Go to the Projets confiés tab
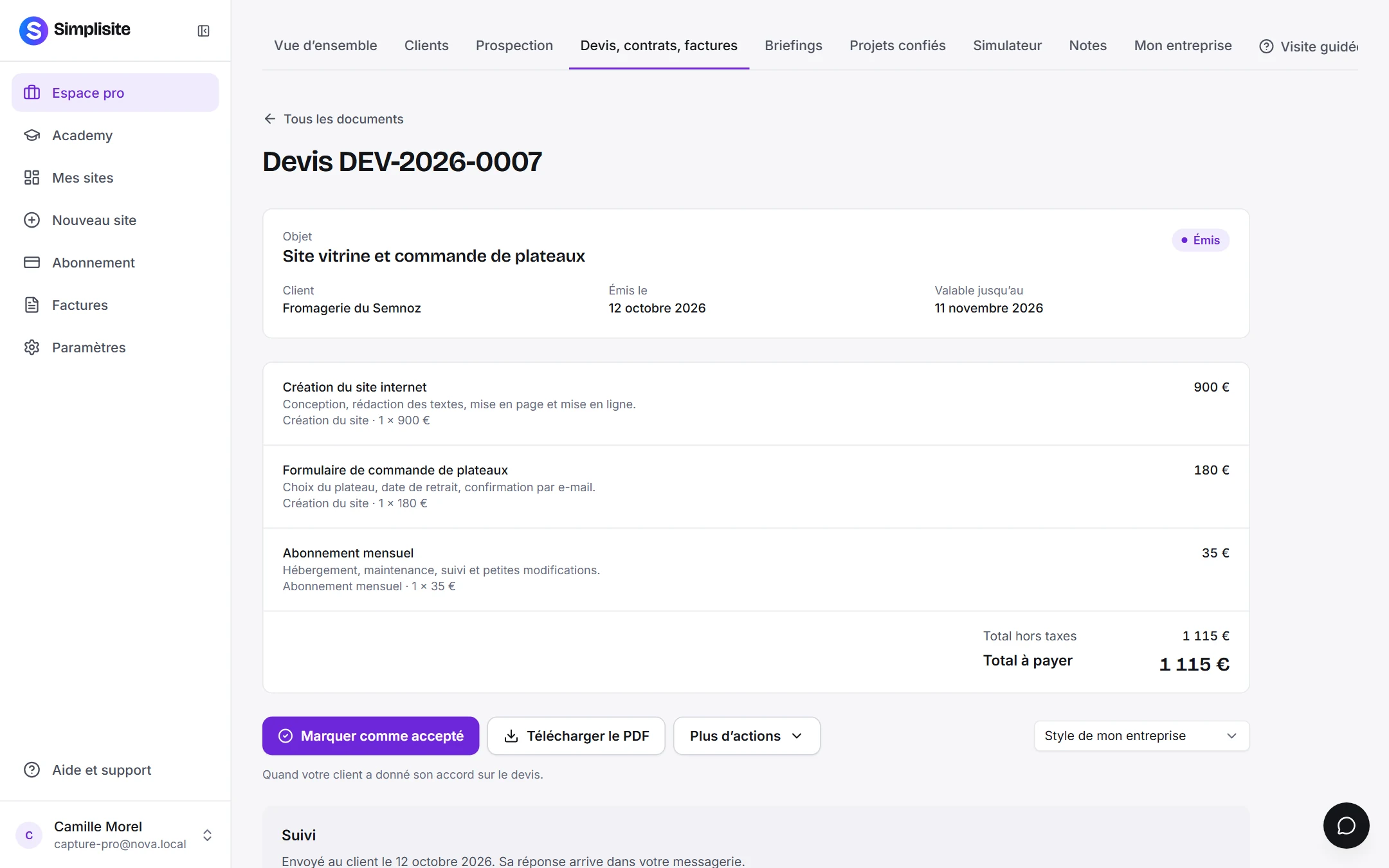Image resolution: width=1389 pixels, height=868 pixels. pyautogui.click(x=898, y=46)
